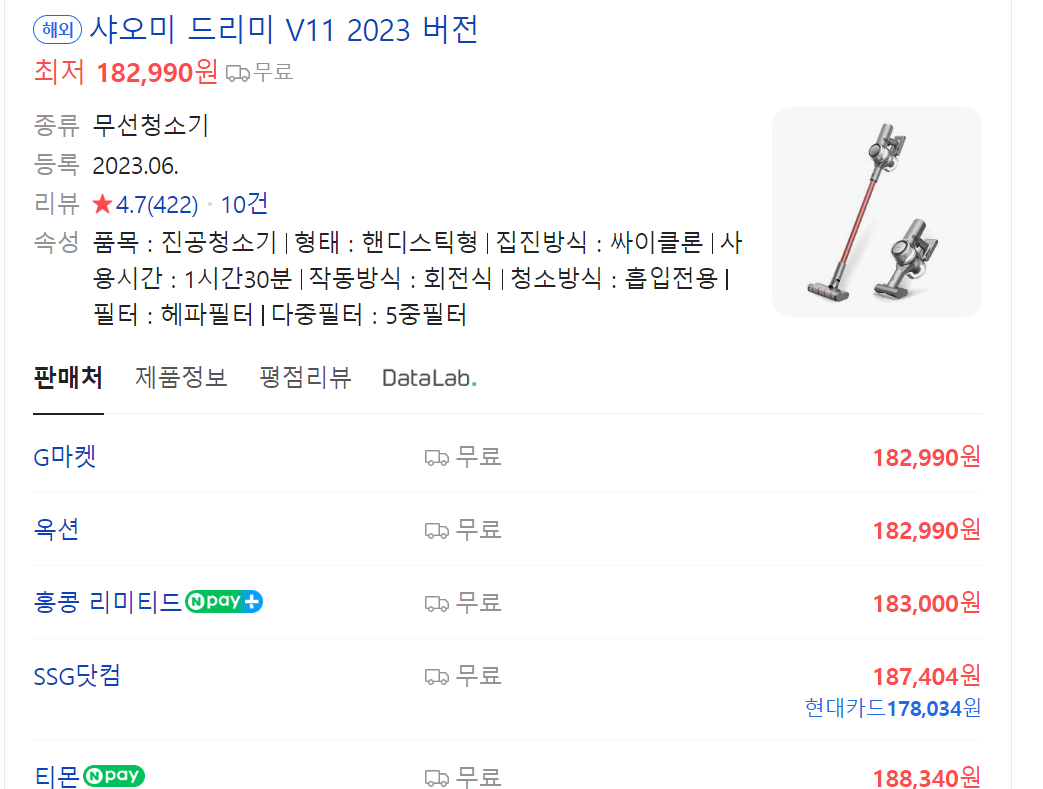The image size is (1043, 789).
Task: Click the 해외 badge icon
Action: tap(58, 30)
